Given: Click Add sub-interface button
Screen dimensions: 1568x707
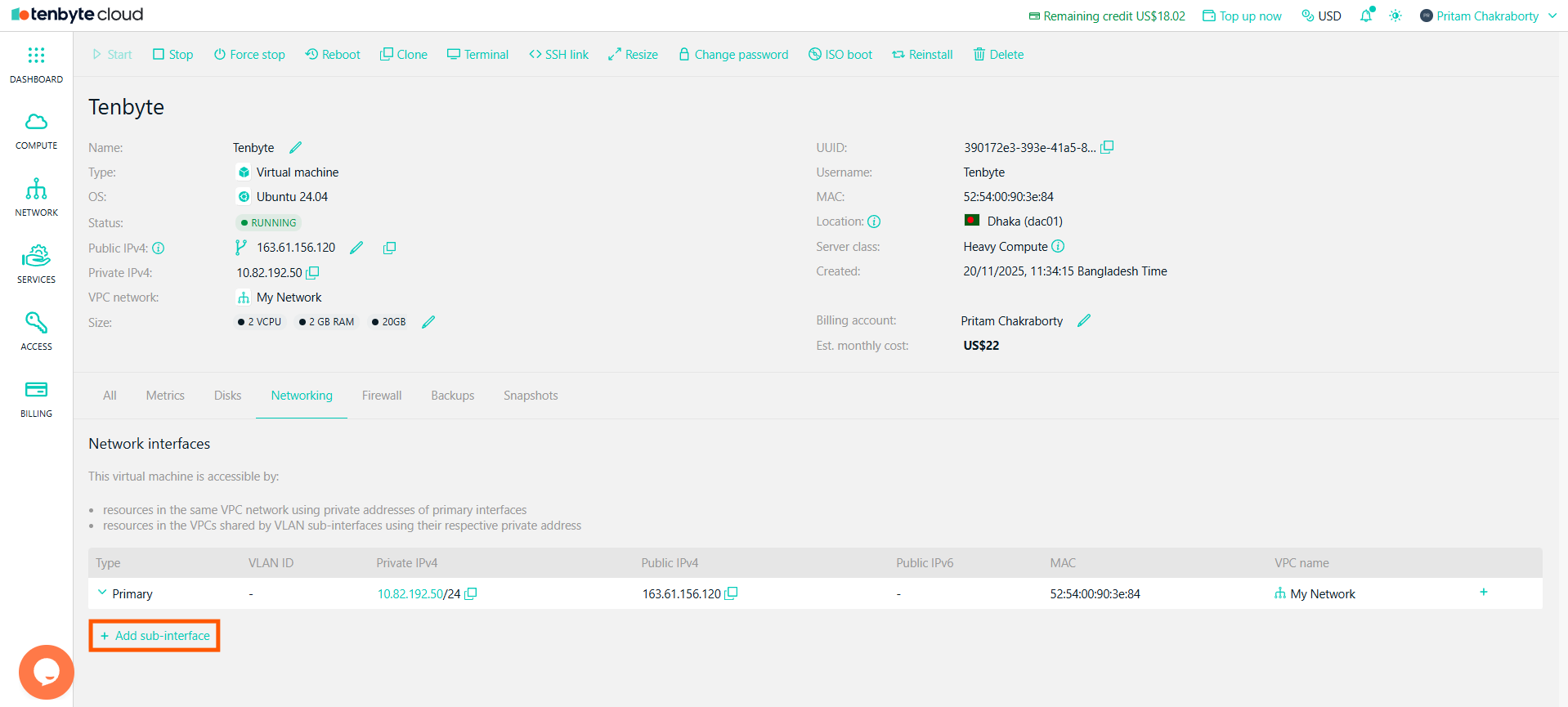Looking at the screenshot, I should 155,635.
